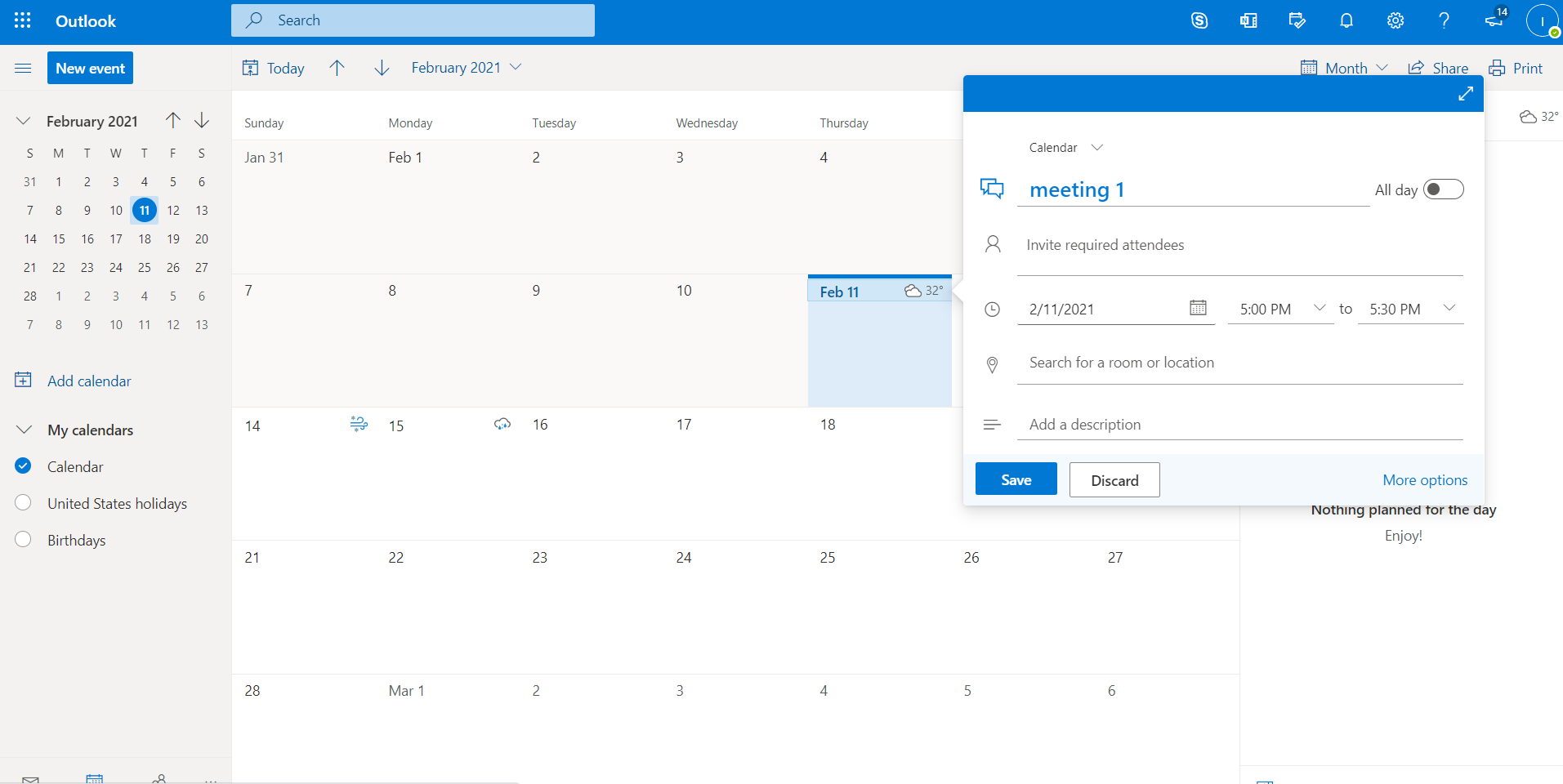
Task: Open Skype from the header
Action: (1199, 21)
